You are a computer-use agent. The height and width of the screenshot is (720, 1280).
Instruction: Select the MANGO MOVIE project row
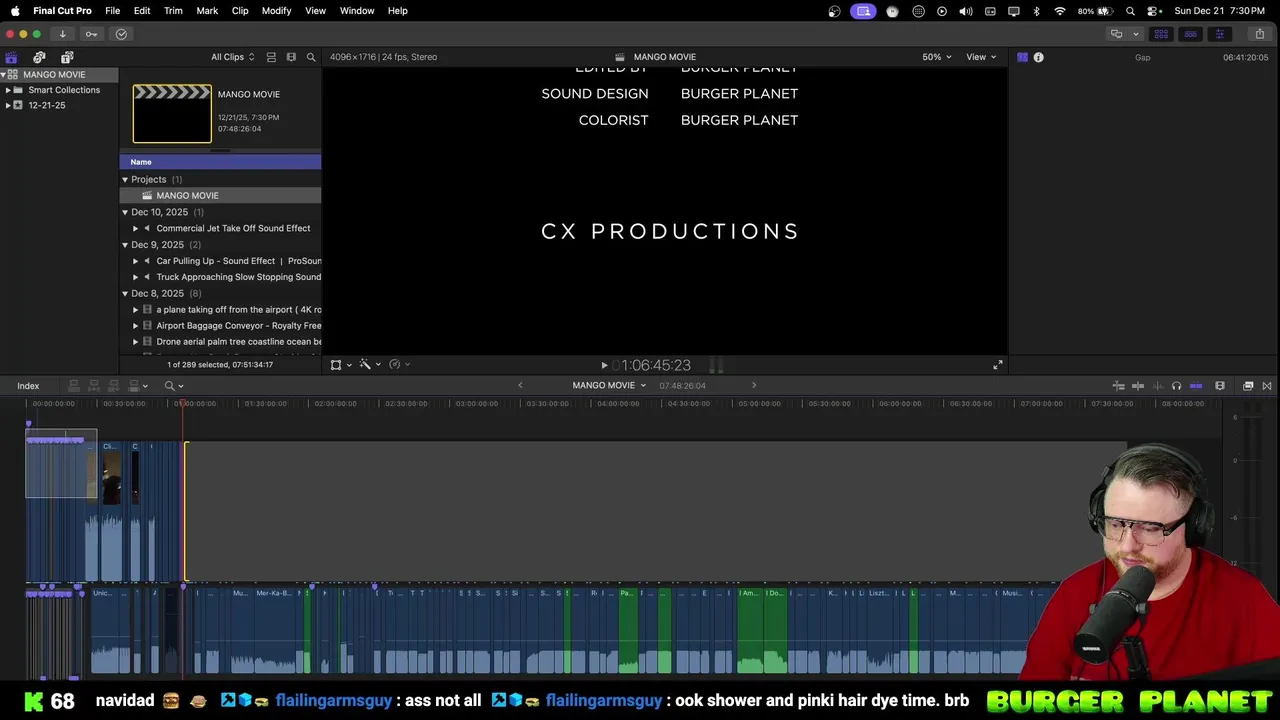[x=220, y=196]
